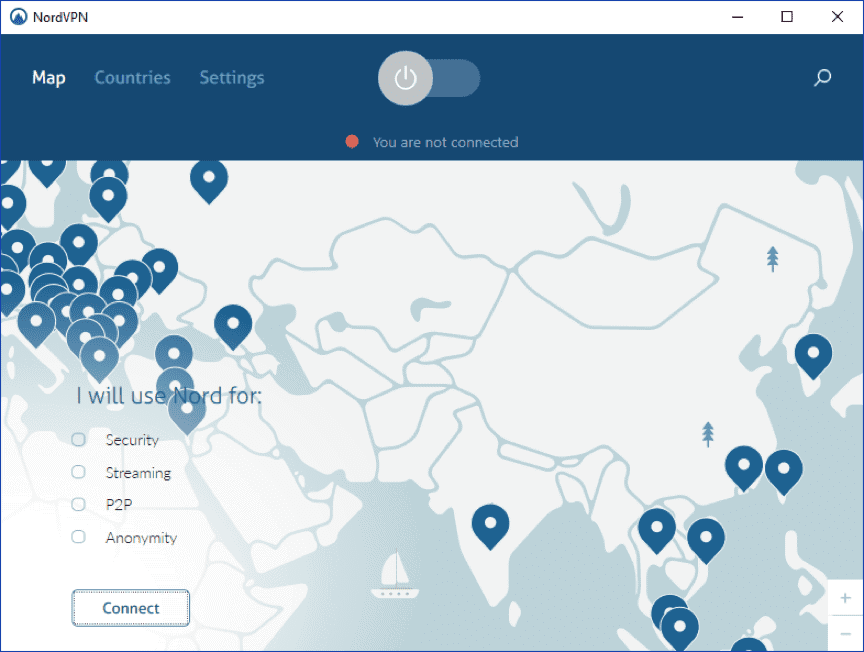
Task: Select the Singapore pin at map bottom
Action: pos(680,629)
